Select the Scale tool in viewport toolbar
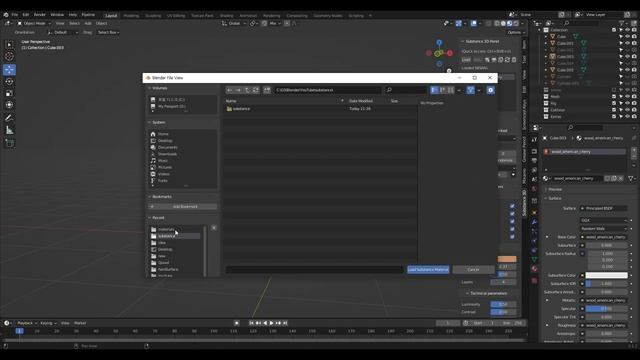The width and height of the screenshot is (640, 360). (9, 93)
